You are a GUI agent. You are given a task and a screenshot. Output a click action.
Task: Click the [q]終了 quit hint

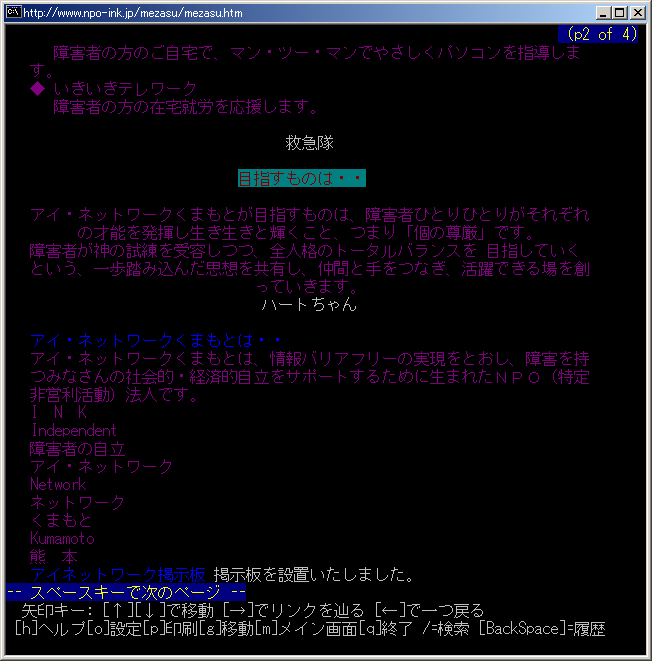386,629
